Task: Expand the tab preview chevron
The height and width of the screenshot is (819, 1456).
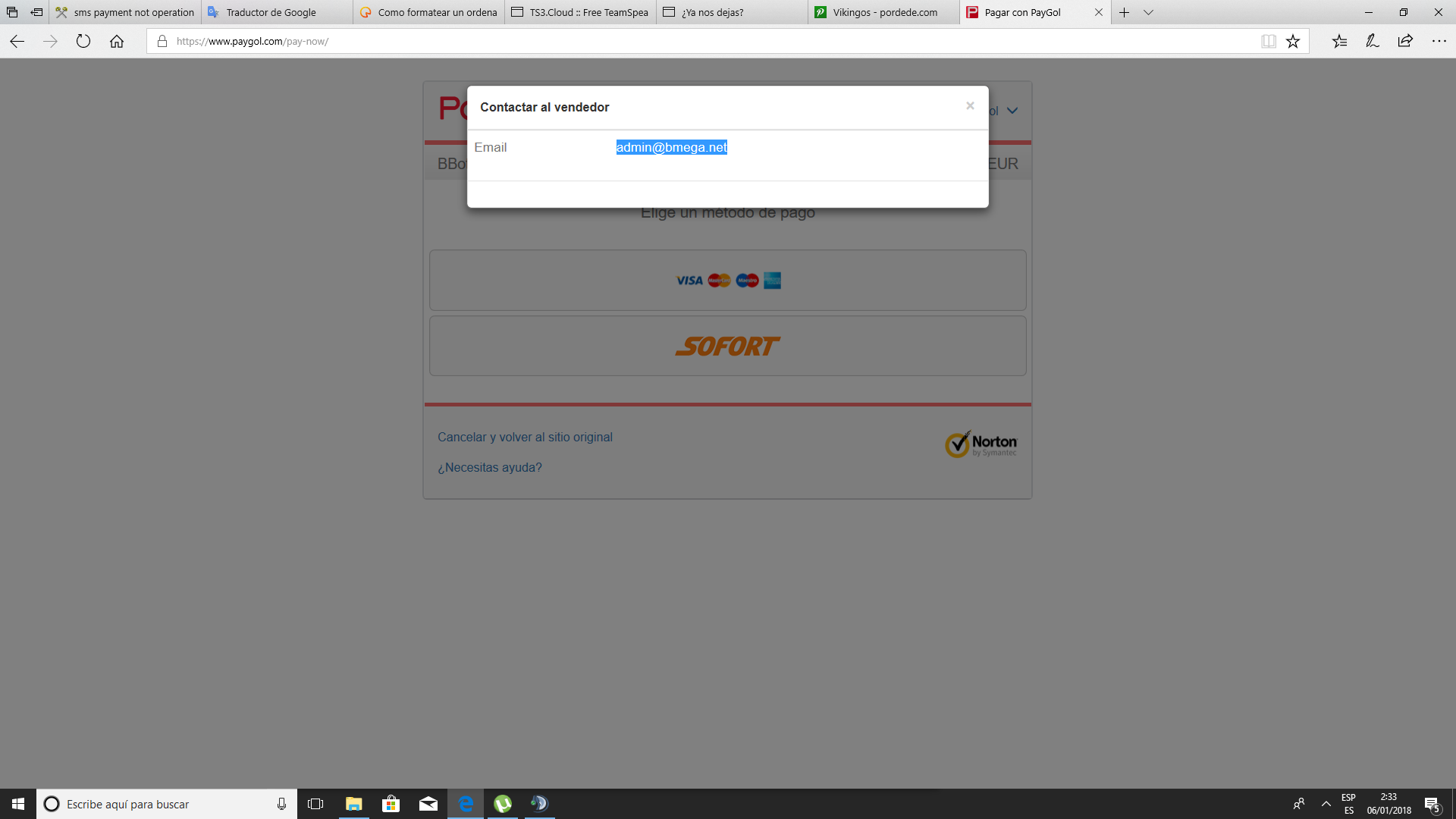Action: pyautogui.click(x=1148, y=12)
